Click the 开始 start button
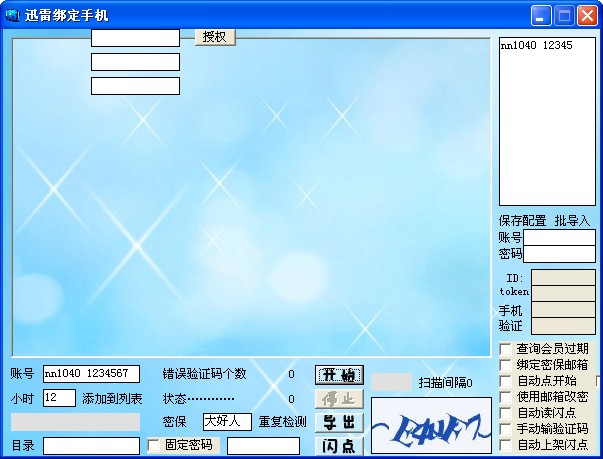 point(339,375)
